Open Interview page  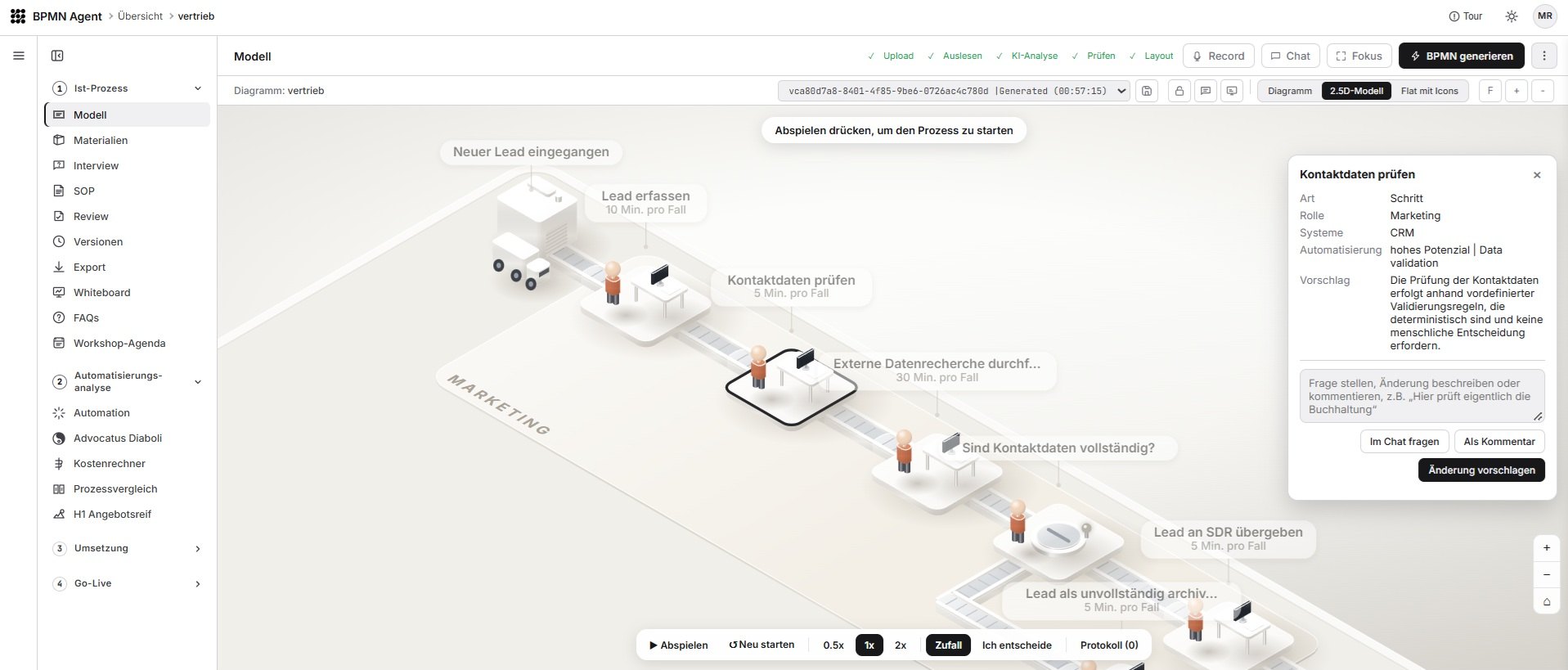(x=128, y=165)
